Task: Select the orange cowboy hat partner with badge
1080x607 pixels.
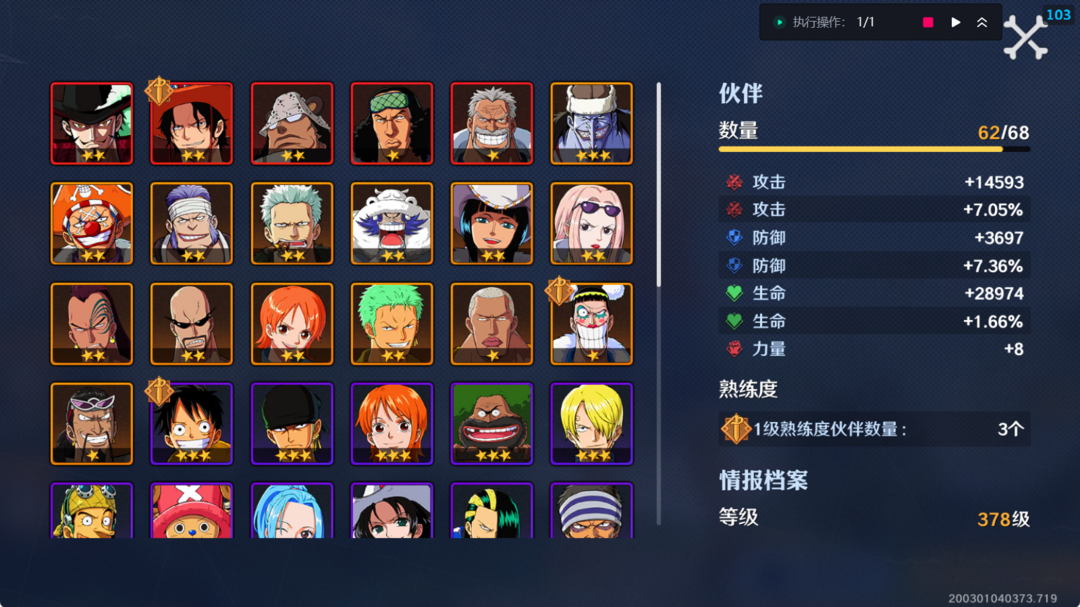Action: (x=191, y=123)
